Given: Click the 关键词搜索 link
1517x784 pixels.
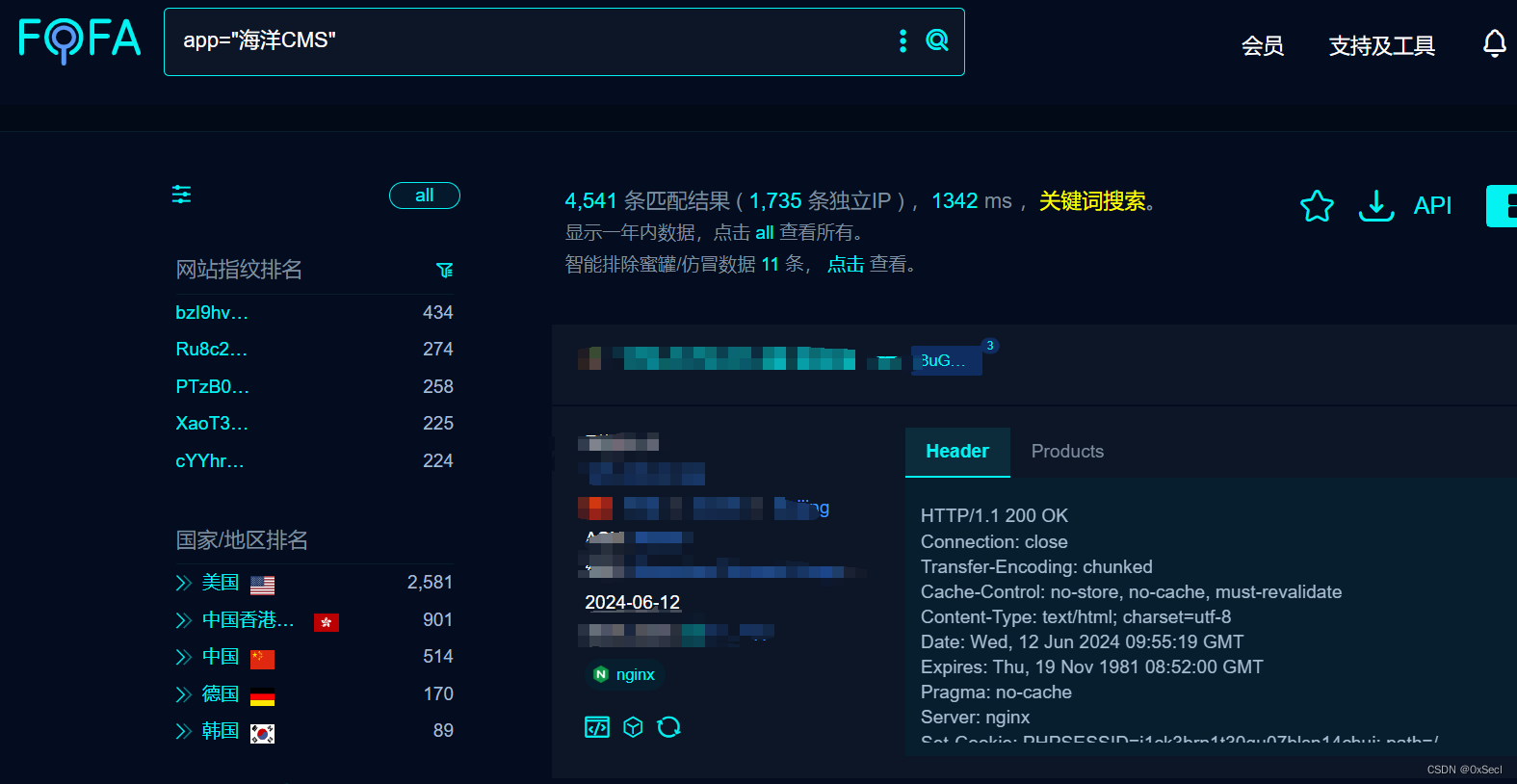Looking at the screenshot, I should point(1092,200).
